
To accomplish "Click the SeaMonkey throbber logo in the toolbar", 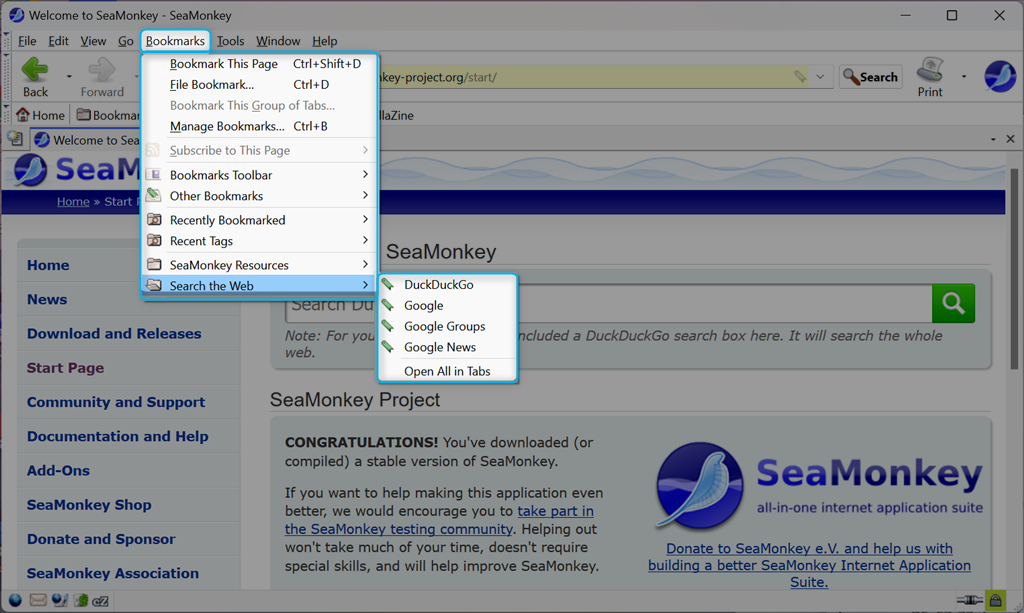I will click(x=1000, y=76).
